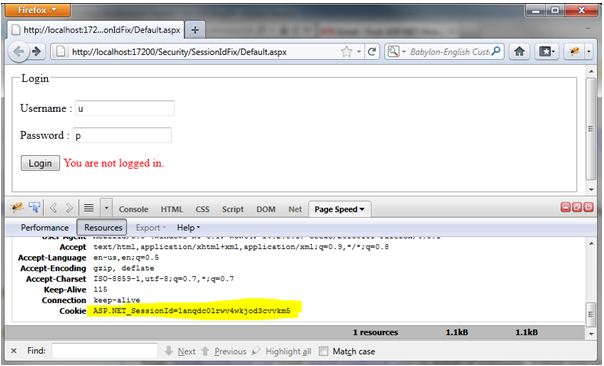Open the Export dropdown
The height and width of the screenshot is (366, 604).
[x=150, y=228]
